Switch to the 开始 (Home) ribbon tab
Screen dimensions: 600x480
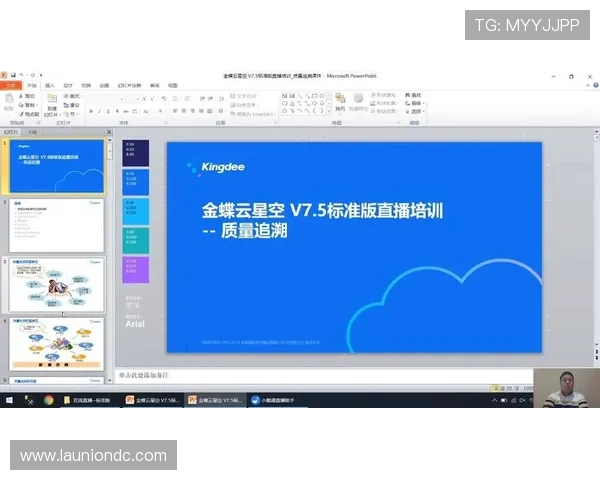32,85
